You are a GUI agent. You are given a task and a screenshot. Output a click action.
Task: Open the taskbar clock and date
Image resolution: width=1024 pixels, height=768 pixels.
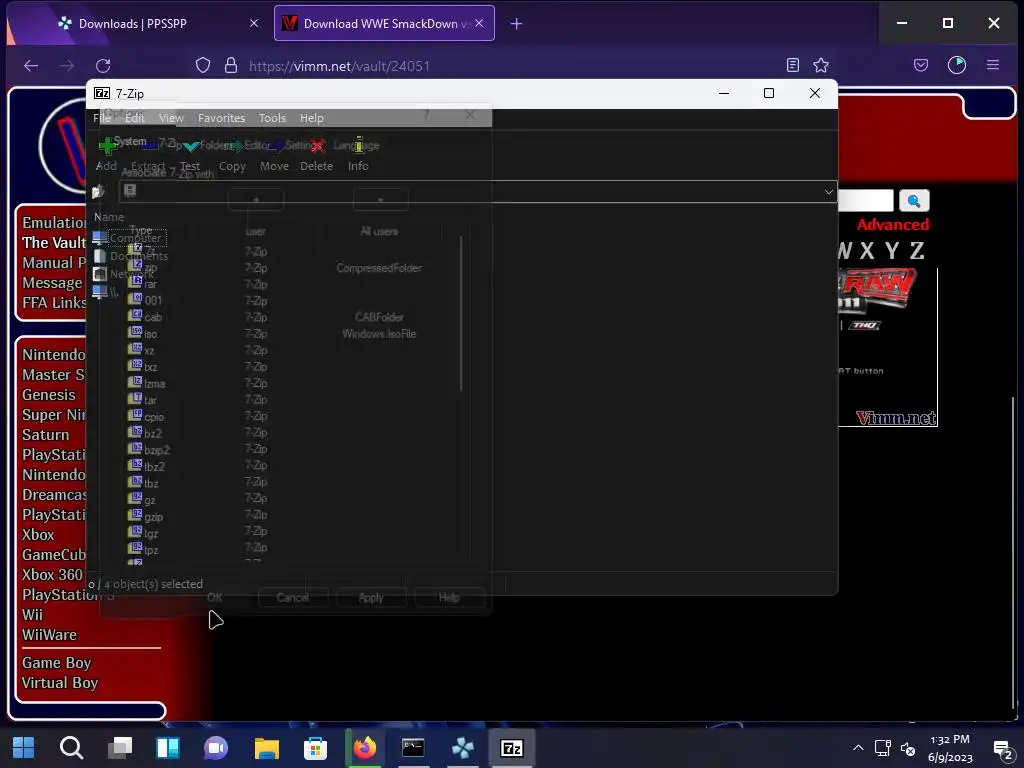tap(950, 748)
